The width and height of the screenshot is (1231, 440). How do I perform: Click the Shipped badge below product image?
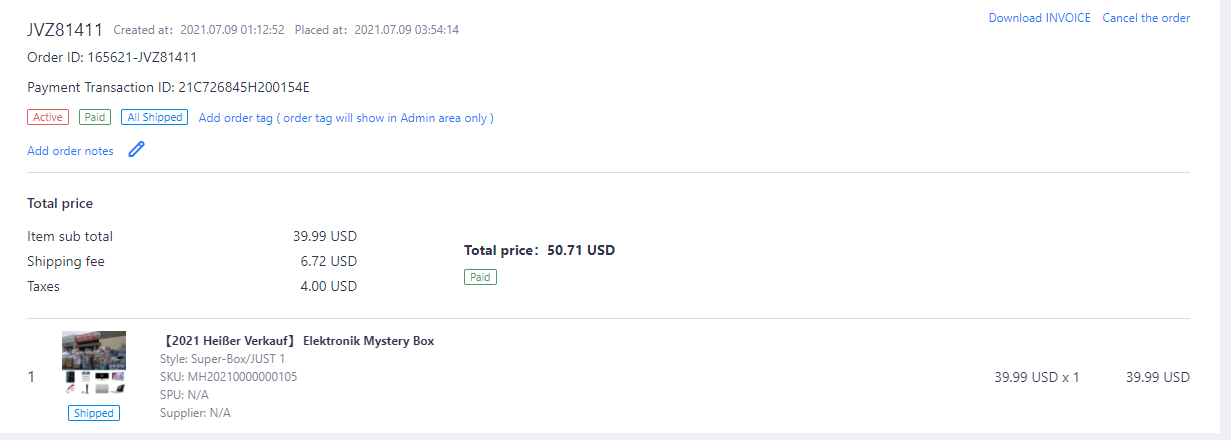(x=94, y=413)
